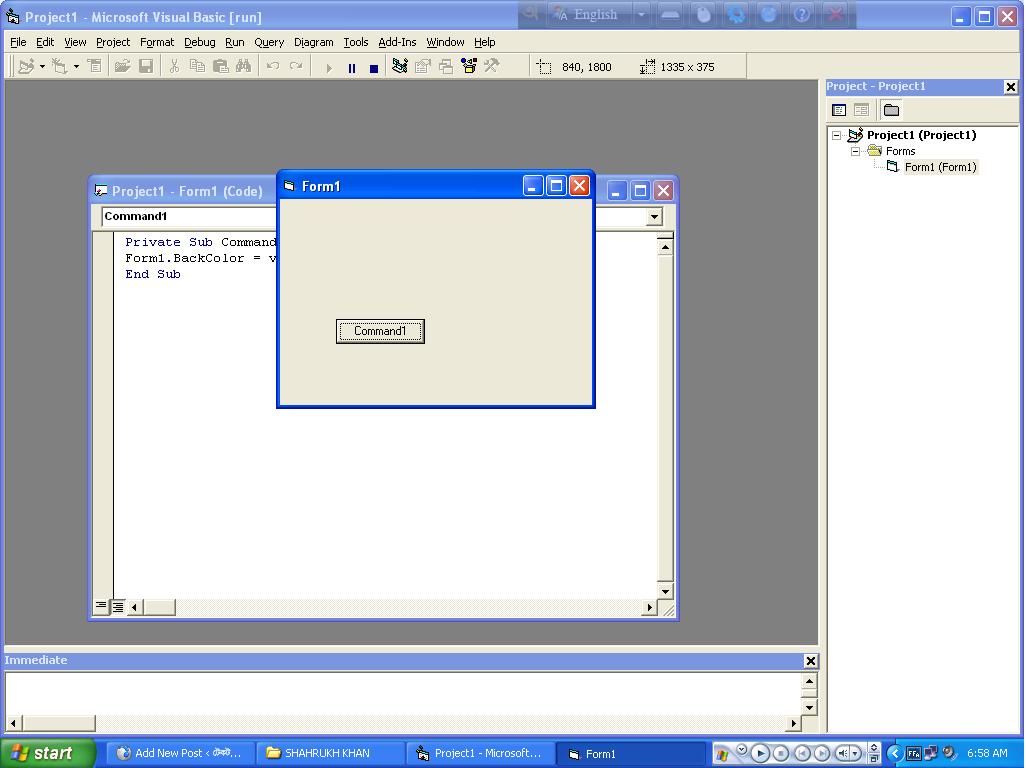The image size is (1026, 768).
Task: Click View Code icon in Project panel
Action: (x=839, y=110)
